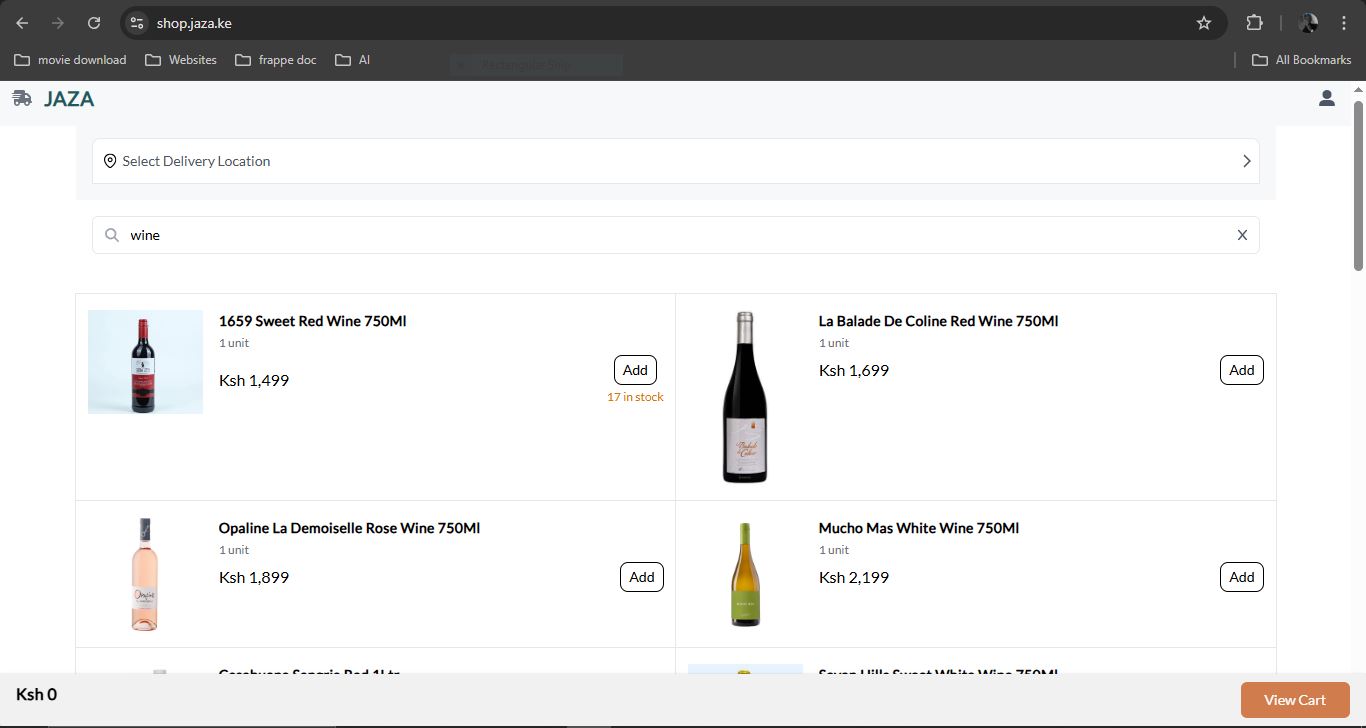Clear the wine search with X icon
This screenshot has width=1366, height=728.
click(1242, 235)
